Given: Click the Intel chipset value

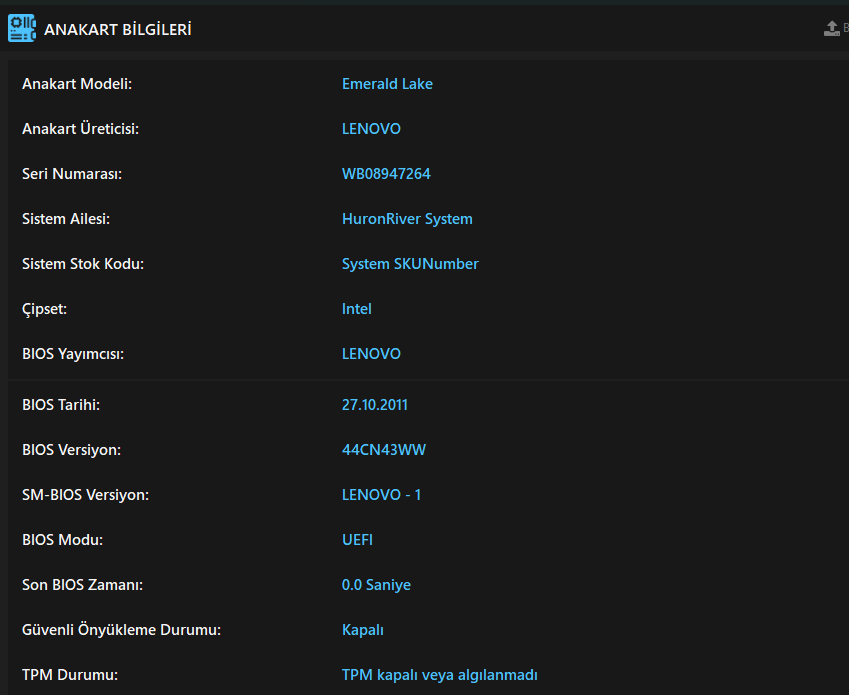Looking at the screenshot, I should (357, 309).
